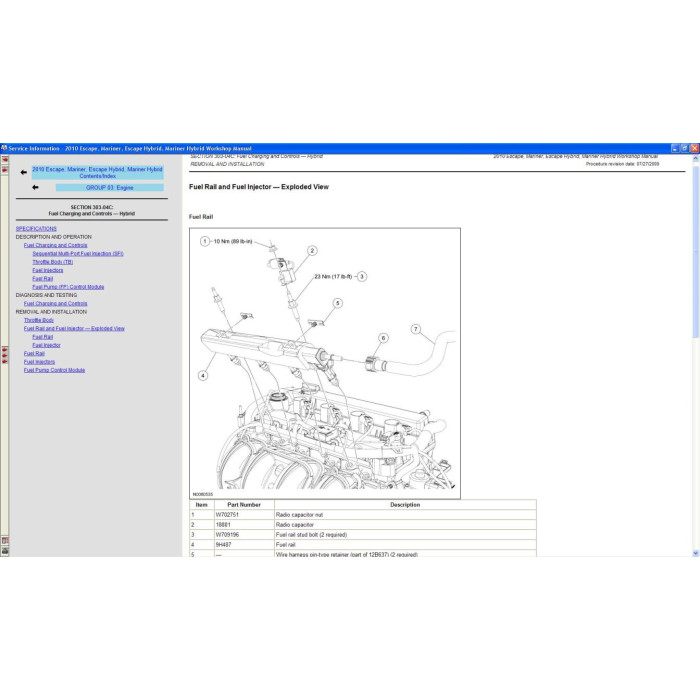Click part number cell 'W709196'
Image resolution: width=700 pixels, height=700 pixels.
click(244, 535)
